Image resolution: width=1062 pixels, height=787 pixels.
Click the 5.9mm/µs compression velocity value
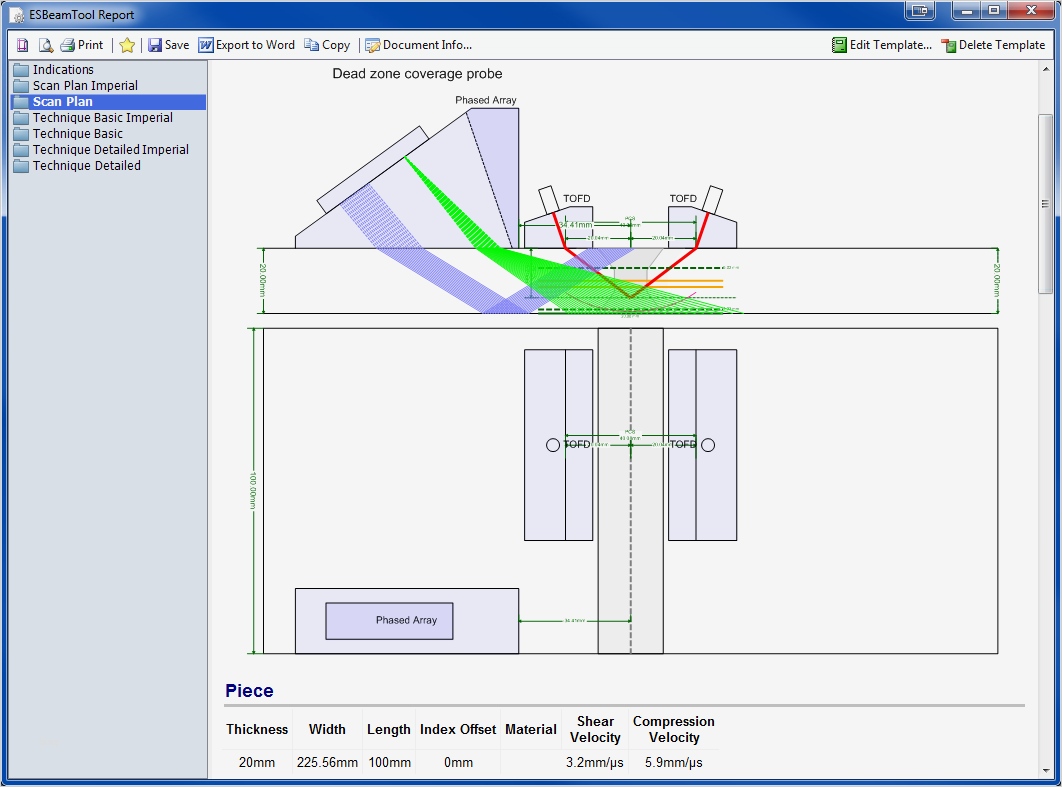pos(674,763)
